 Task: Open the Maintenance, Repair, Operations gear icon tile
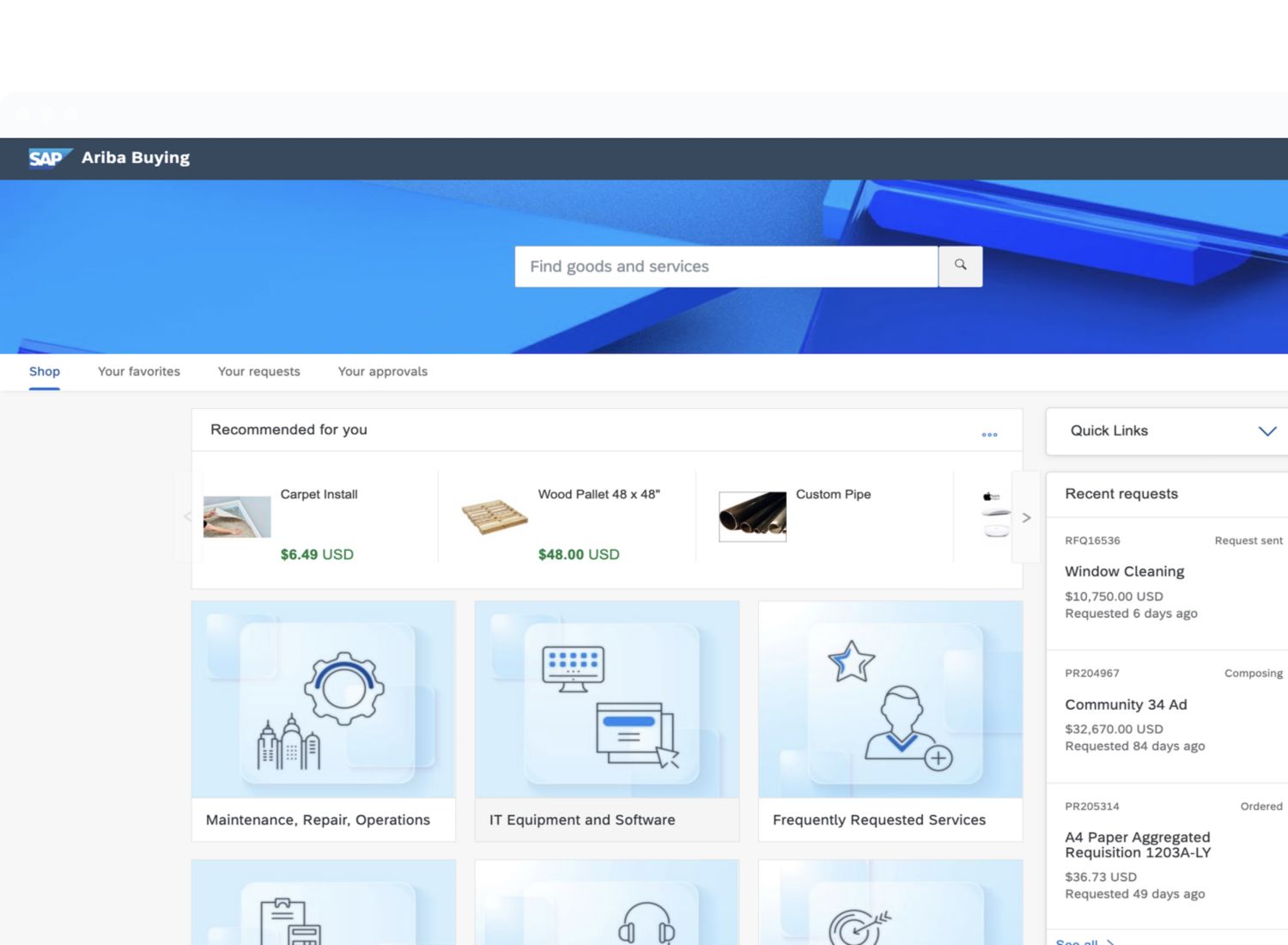[323, 700]
